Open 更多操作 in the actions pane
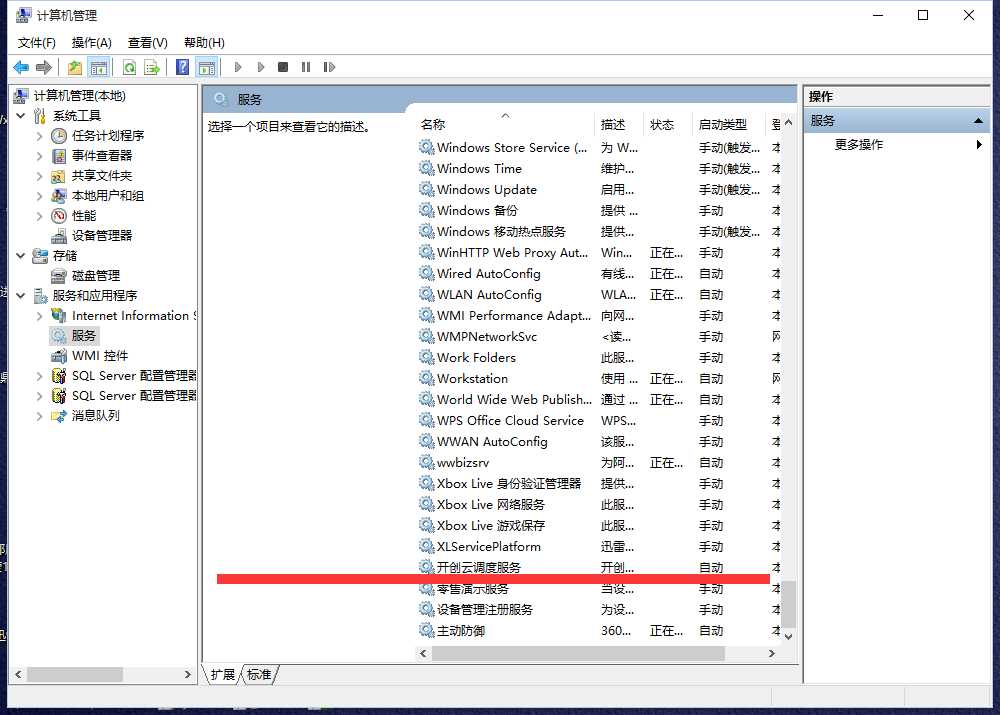 [x=858, y=145]
